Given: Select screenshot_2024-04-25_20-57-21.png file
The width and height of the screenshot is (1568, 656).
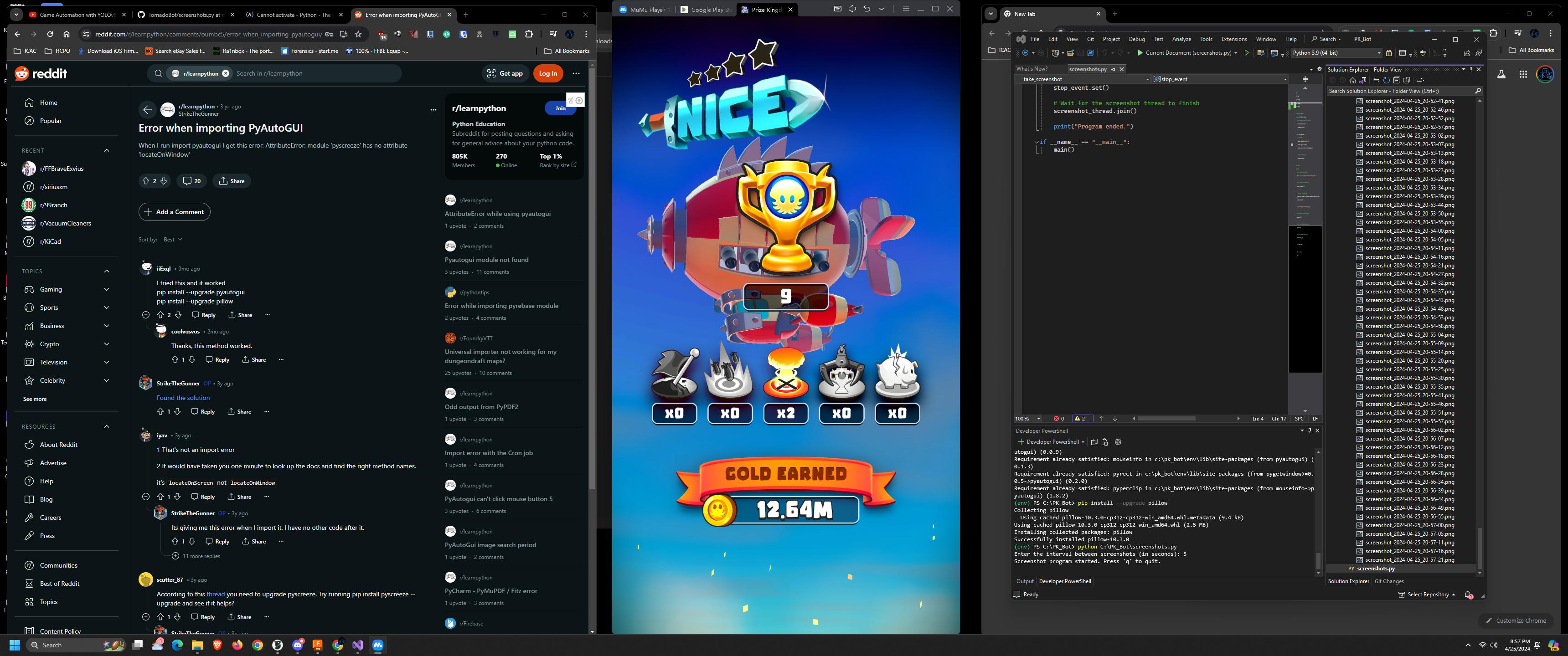Looking at the screenshot, I should coord(1409,560).
